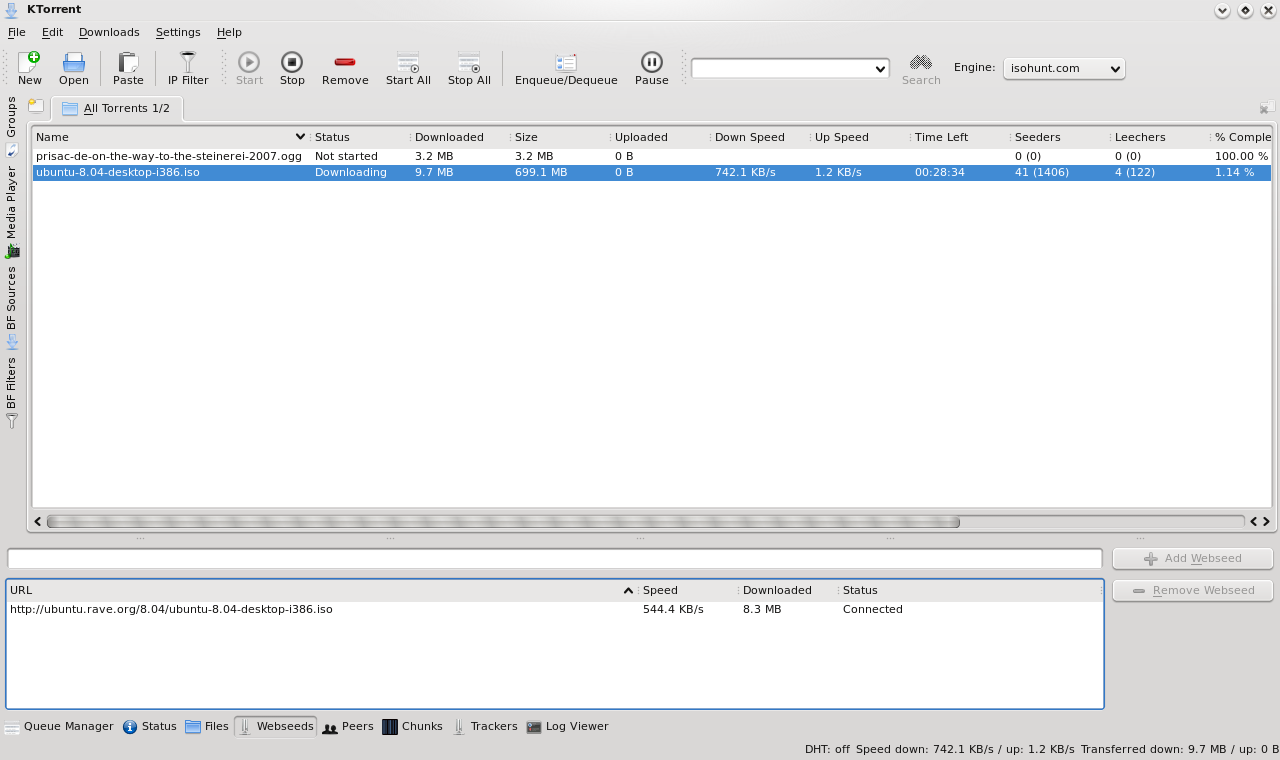Screen dimensions: 1280x760
Task: Sort by the Leechers column header
Action: coord(1160,137)
